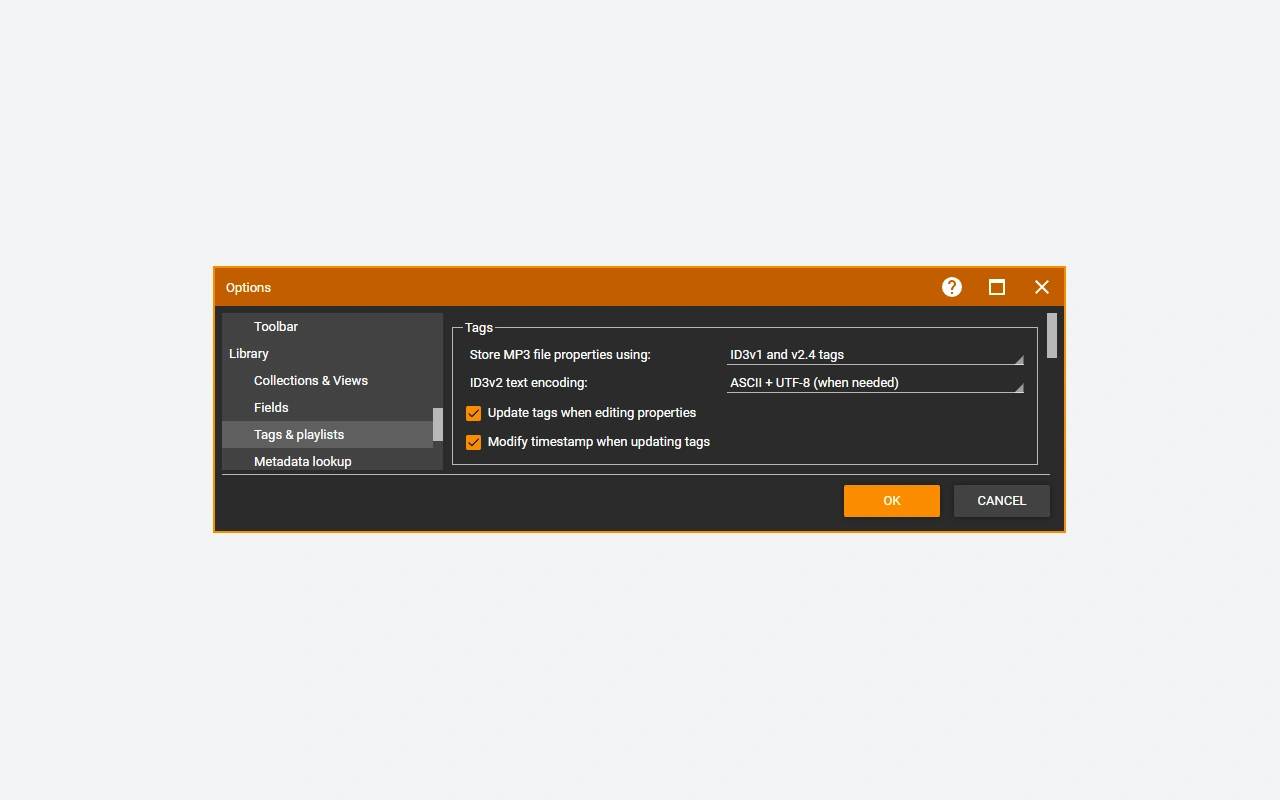Image resolution: width=1280 pixels, height=800 pixels.
Task: Confirm with the OK button
Action: pos(892,501)
